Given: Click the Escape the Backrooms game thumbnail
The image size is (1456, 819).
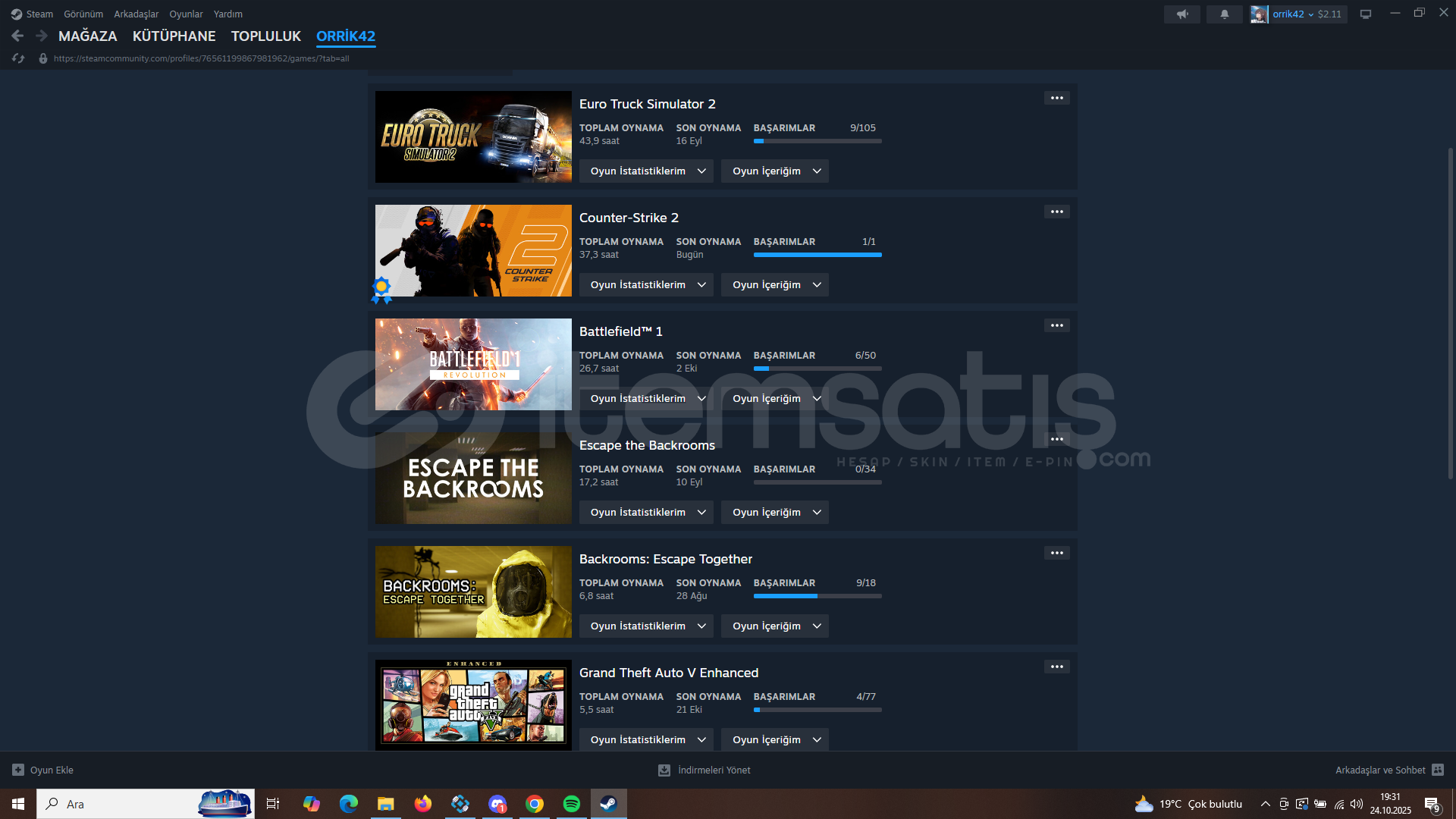Looking at the screenshot, I should click(473, 478).
